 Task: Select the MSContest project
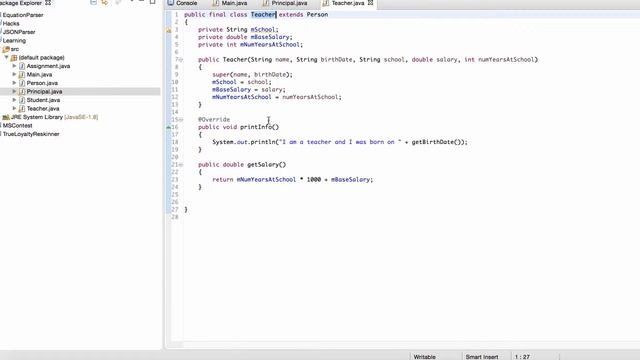pyautogui.click(x=17, y=126)
